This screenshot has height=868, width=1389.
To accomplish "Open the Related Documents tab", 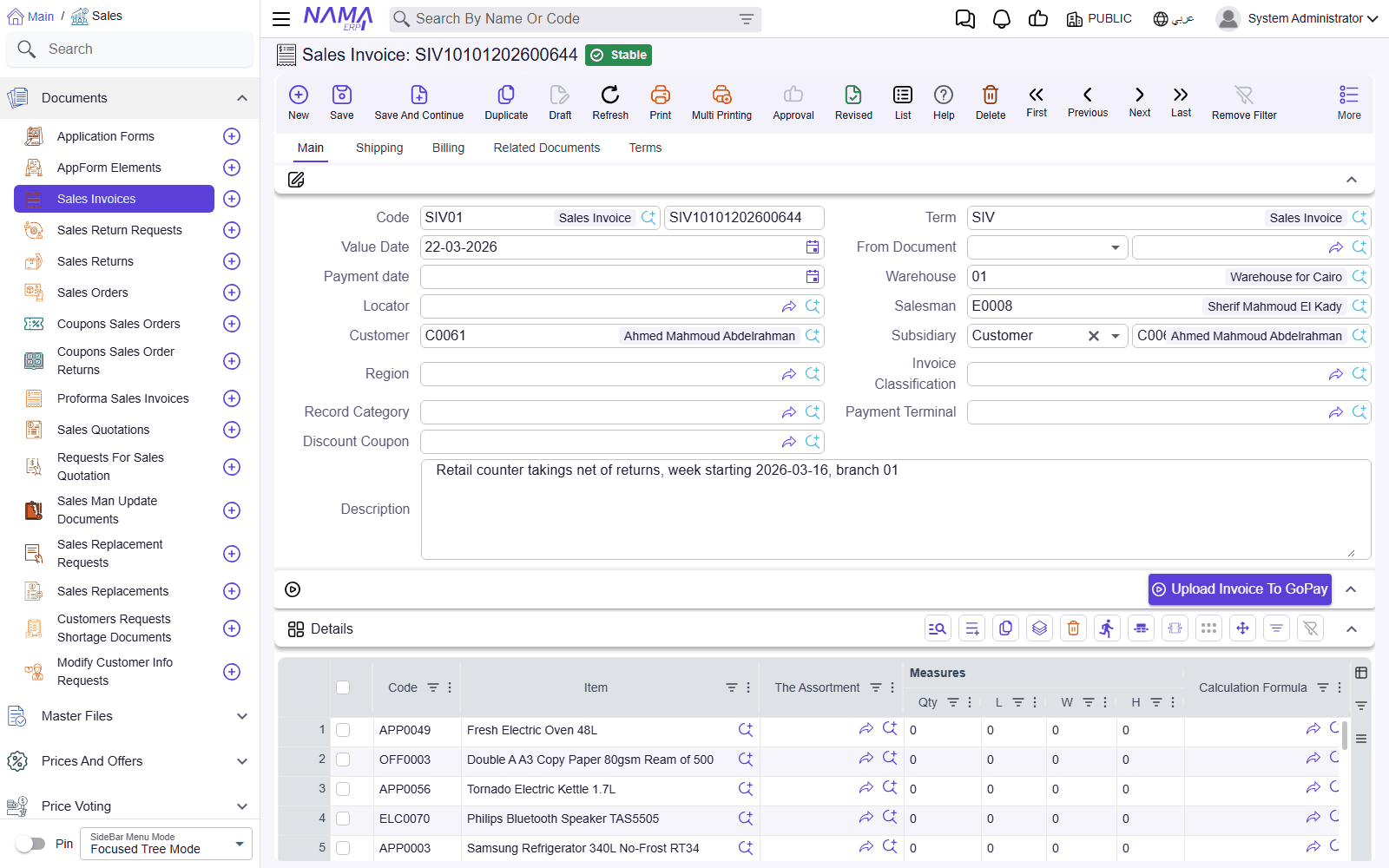I will 547,148.
